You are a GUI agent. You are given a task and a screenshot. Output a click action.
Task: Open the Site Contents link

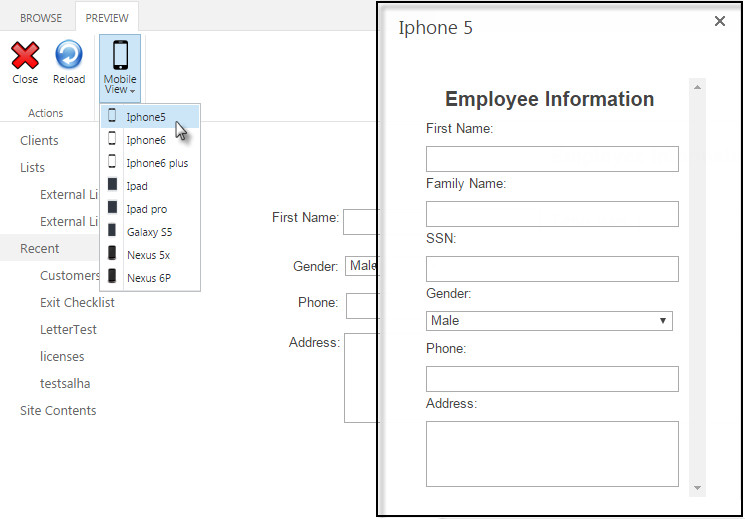coord(58,411)
